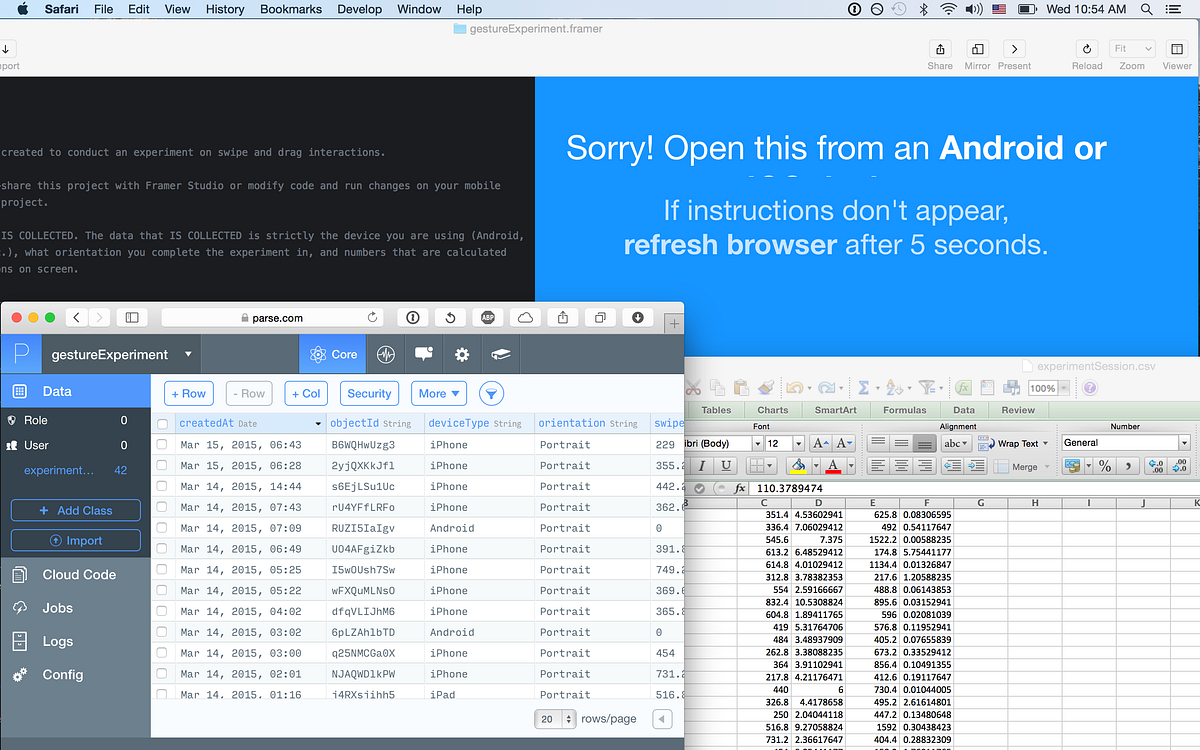Apply percent style in Excel Number group

[1105, 466]
